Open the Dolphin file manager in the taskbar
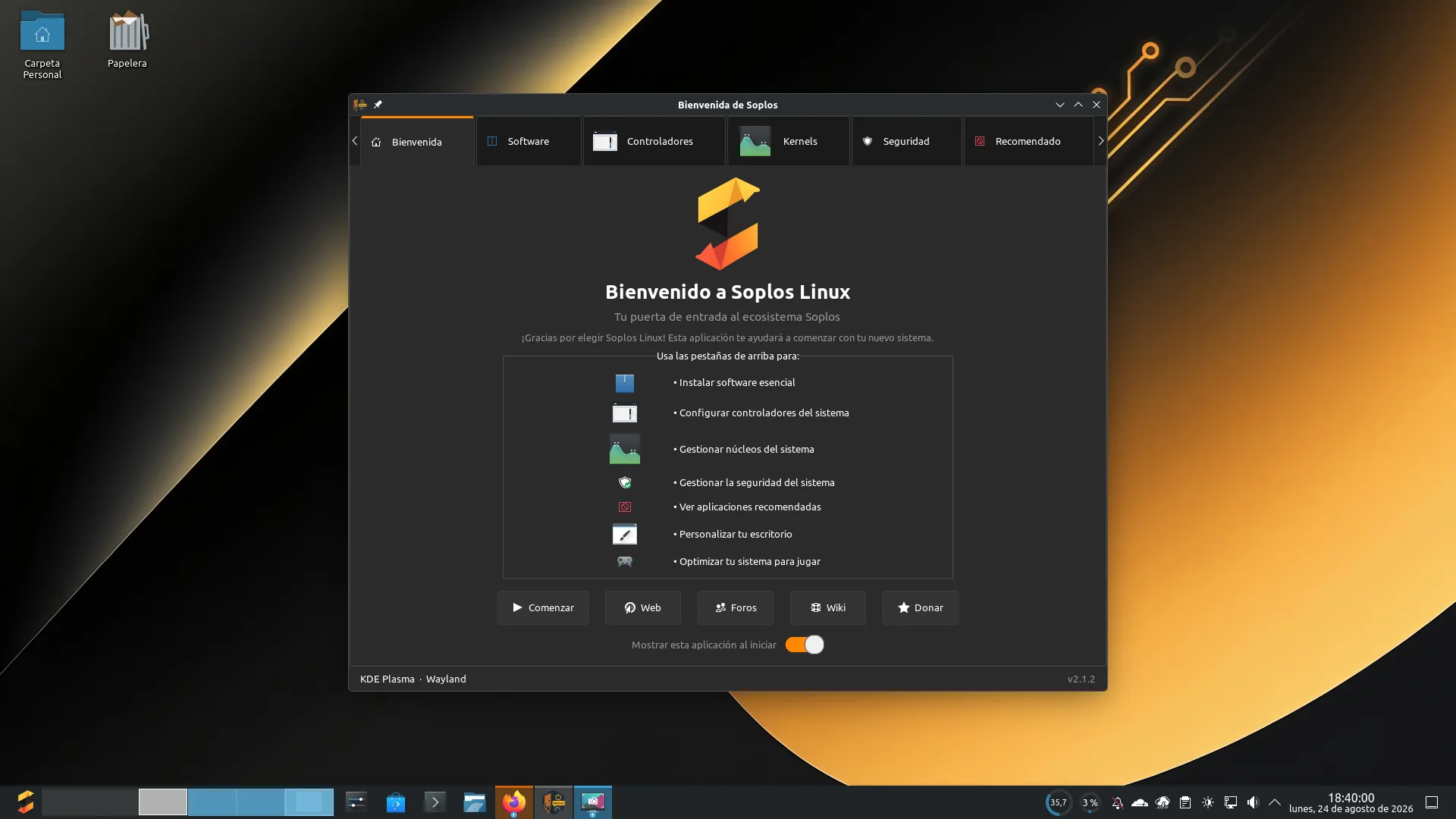The width and height of the screenshot is (1456, 819). click(475, 802)
